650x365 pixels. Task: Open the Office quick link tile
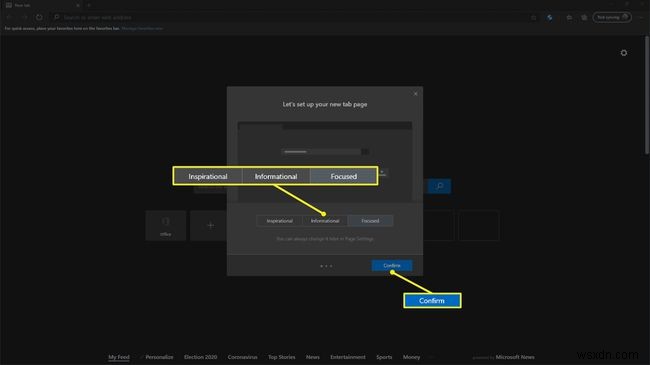click(166, 226)
